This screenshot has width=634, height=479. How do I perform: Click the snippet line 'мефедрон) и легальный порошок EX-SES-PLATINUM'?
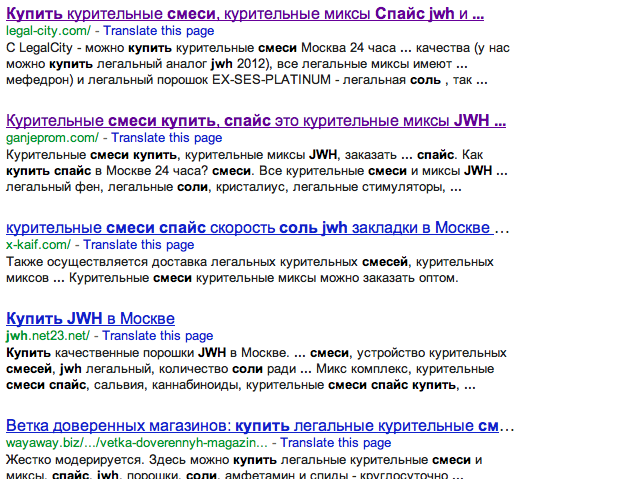(247, 80)
